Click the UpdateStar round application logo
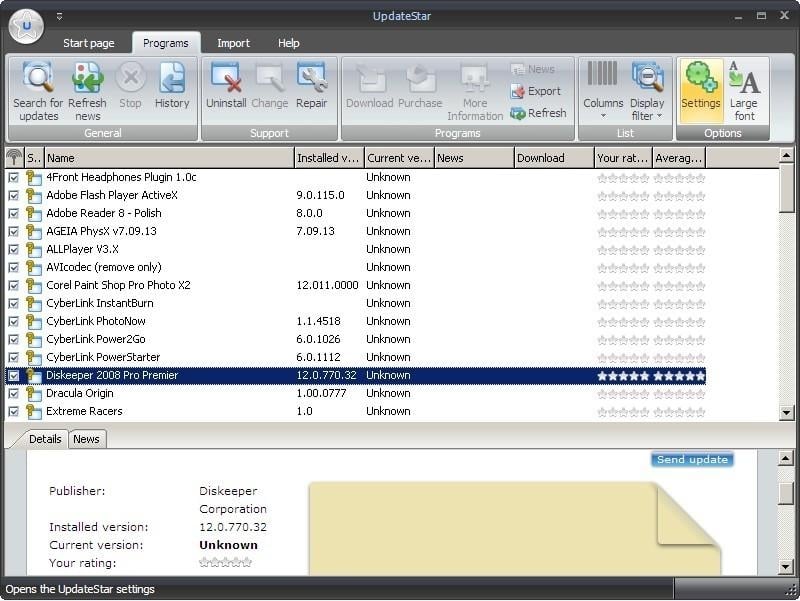800x601 pixels. (x=26, y=25)
